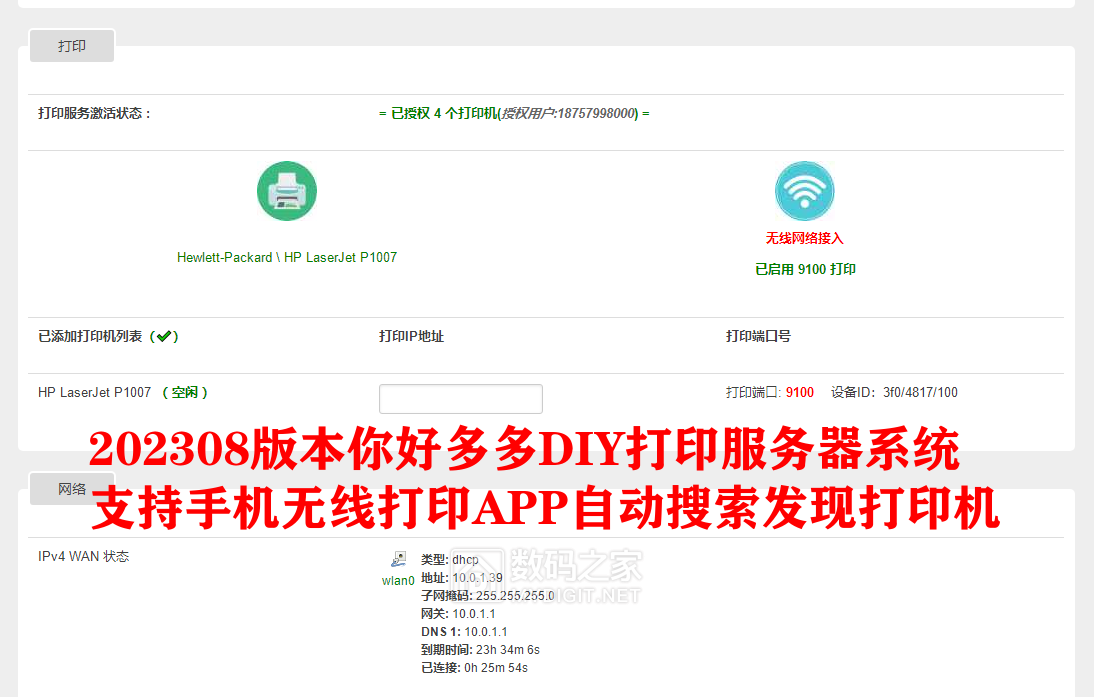Viewport: 1094px width, 697px height.
Task: Click the wlan0 network interface icon
Action: 398,559
